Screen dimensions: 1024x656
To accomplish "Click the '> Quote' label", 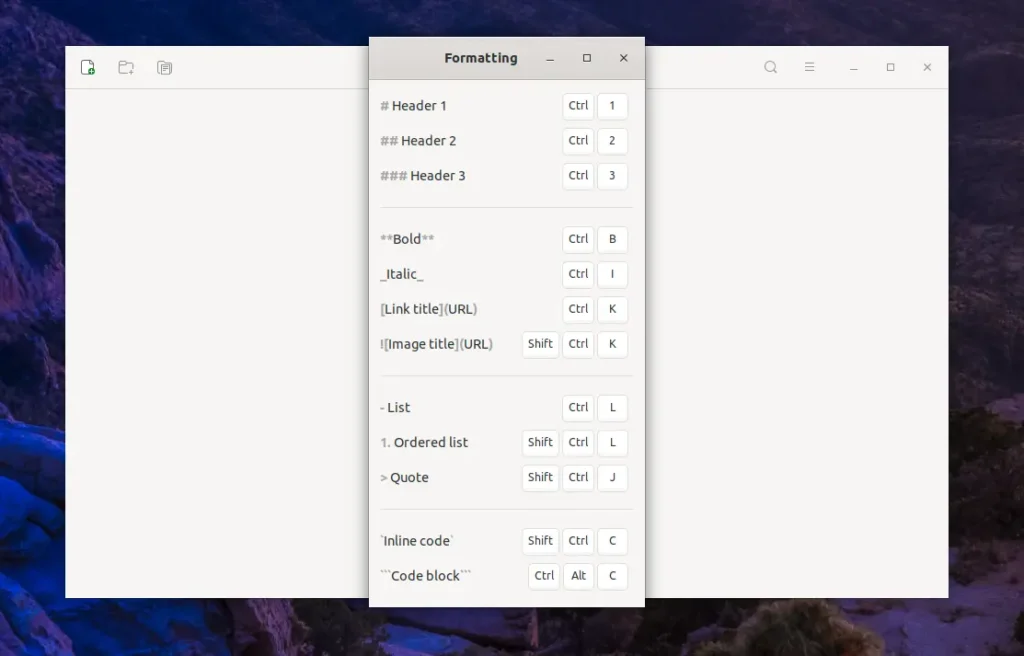I will [x=404, y=478].
